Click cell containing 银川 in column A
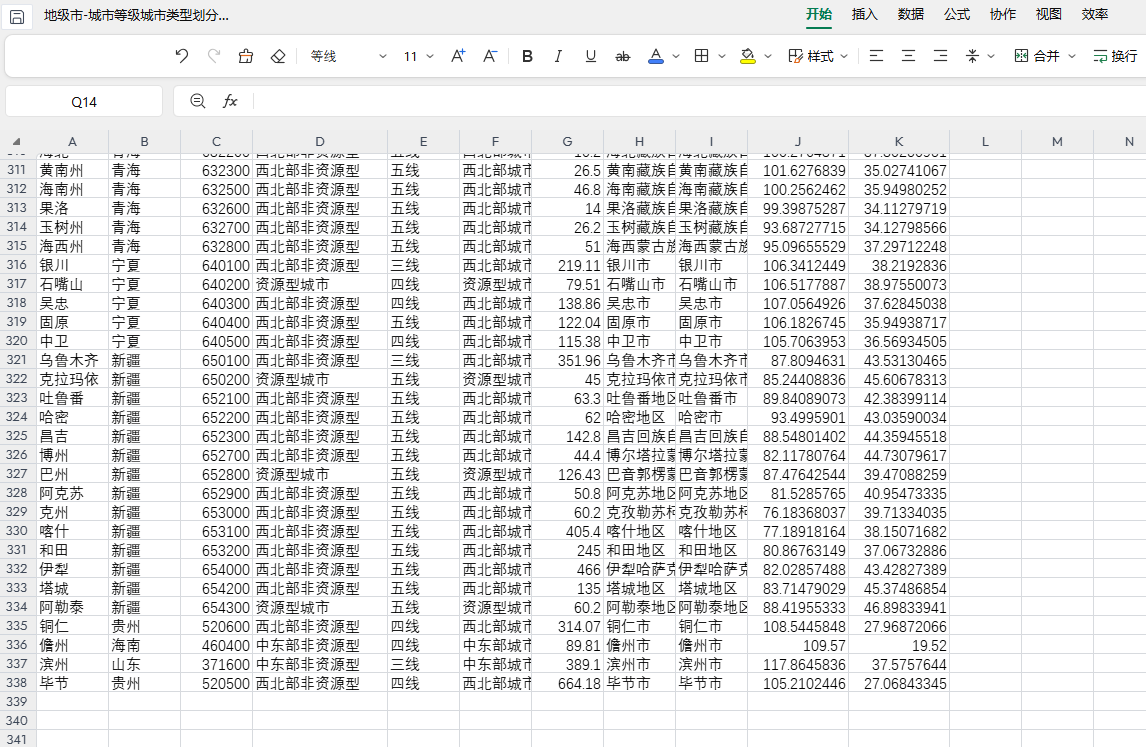The image size is (1146, 747). coord(72,265)
